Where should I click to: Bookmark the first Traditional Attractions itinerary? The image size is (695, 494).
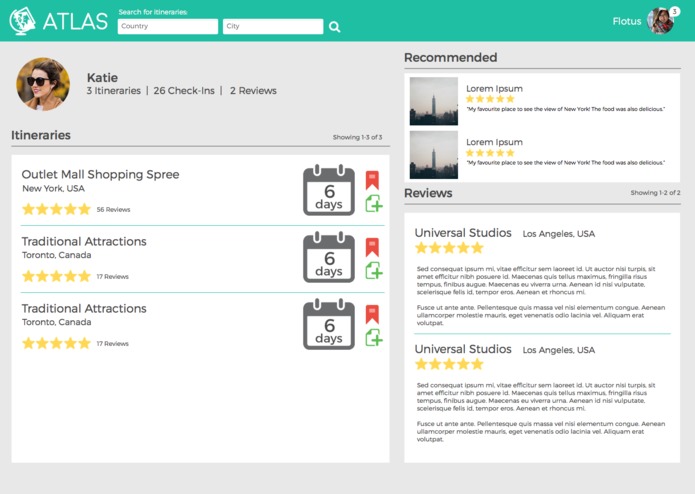(372, 247)
